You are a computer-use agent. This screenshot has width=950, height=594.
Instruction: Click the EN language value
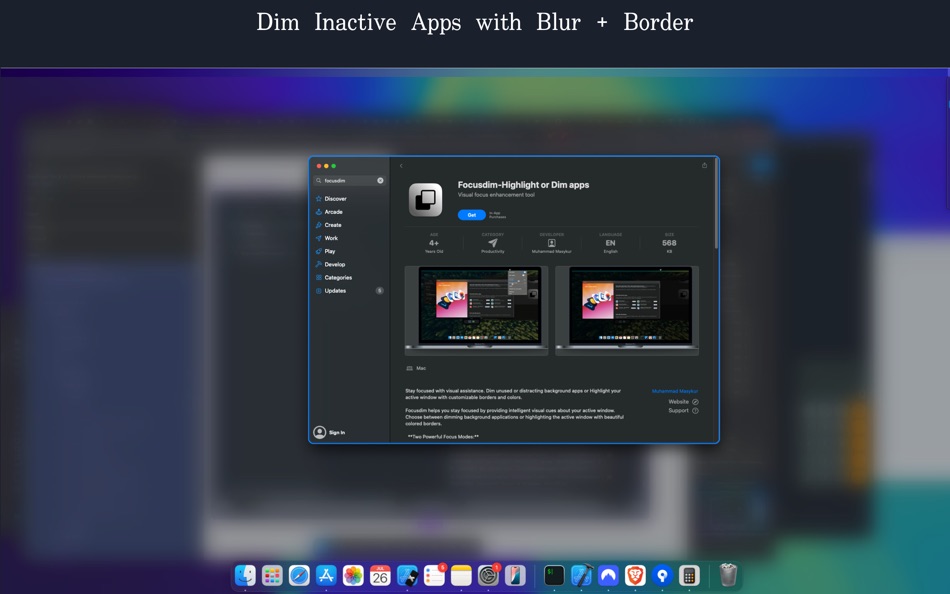click(x=610, y=243)
